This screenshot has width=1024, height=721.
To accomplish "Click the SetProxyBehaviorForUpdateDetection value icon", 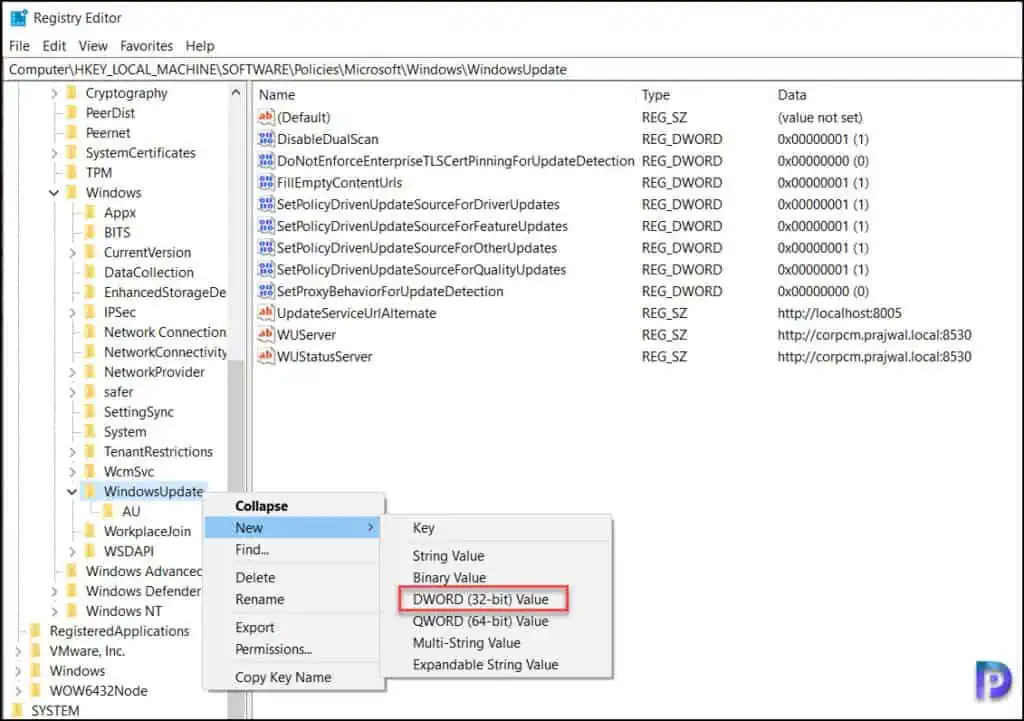I will coord(266,291).
